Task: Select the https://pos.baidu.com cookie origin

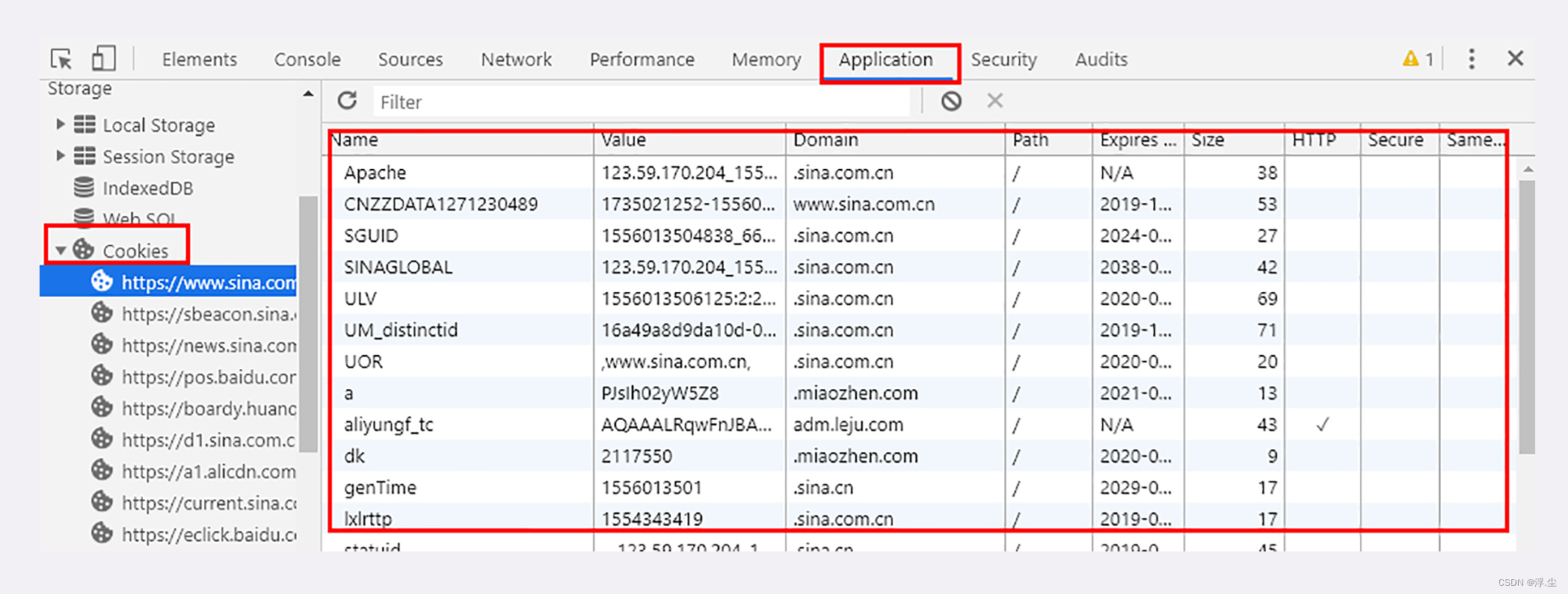Action: coord(209,377)
